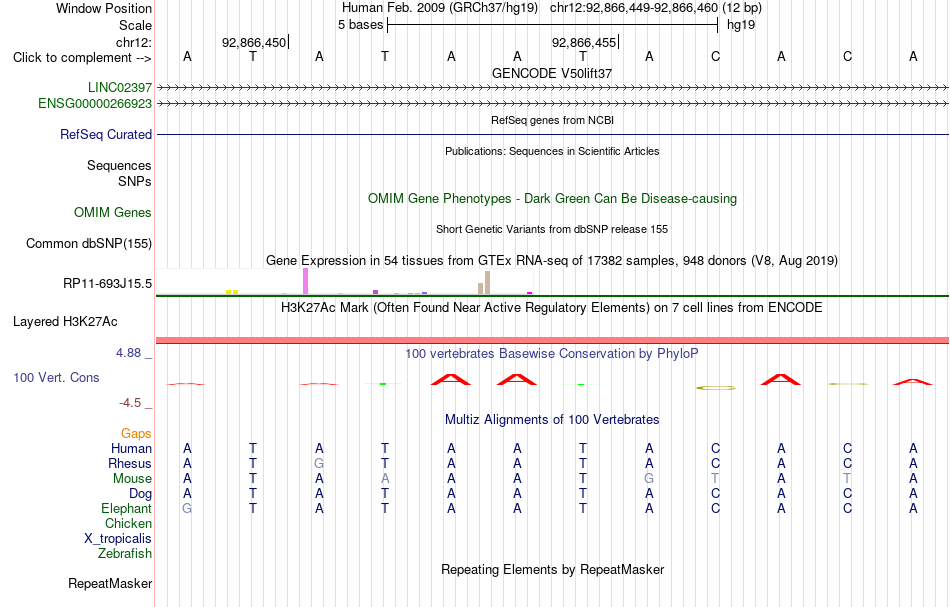Click the hg19 label beside the scale bar

[x=741, y=25]
